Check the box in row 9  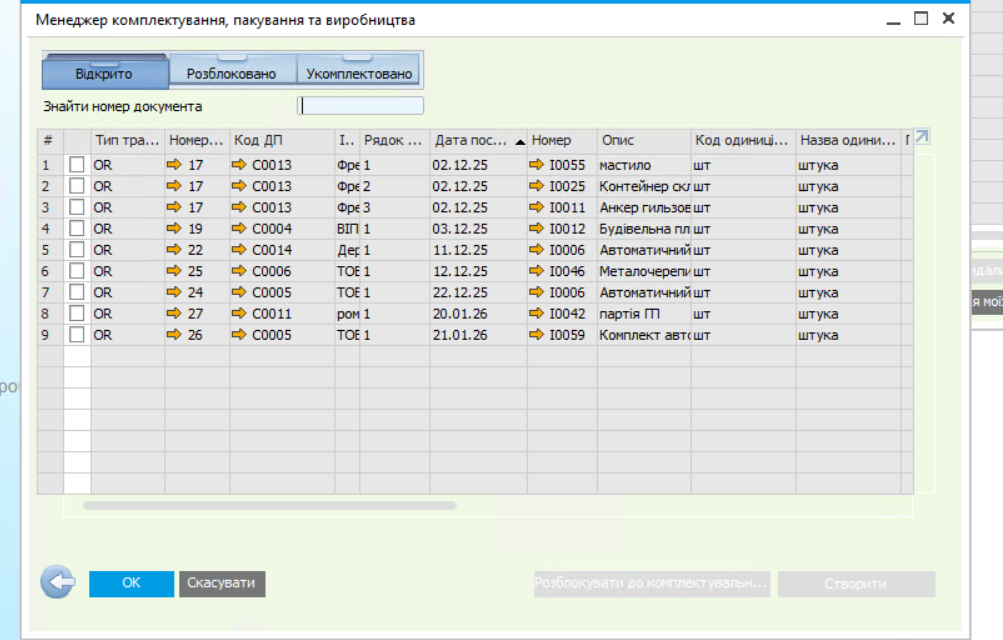77,335
